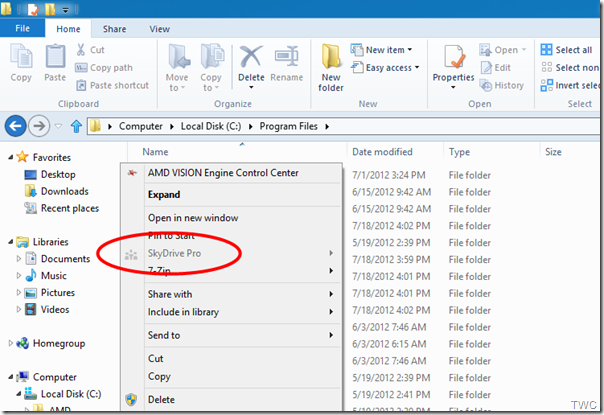Switch to the Home tab
Screen dimensions: 604x415
pyautogui.click(x=68, y=29)
